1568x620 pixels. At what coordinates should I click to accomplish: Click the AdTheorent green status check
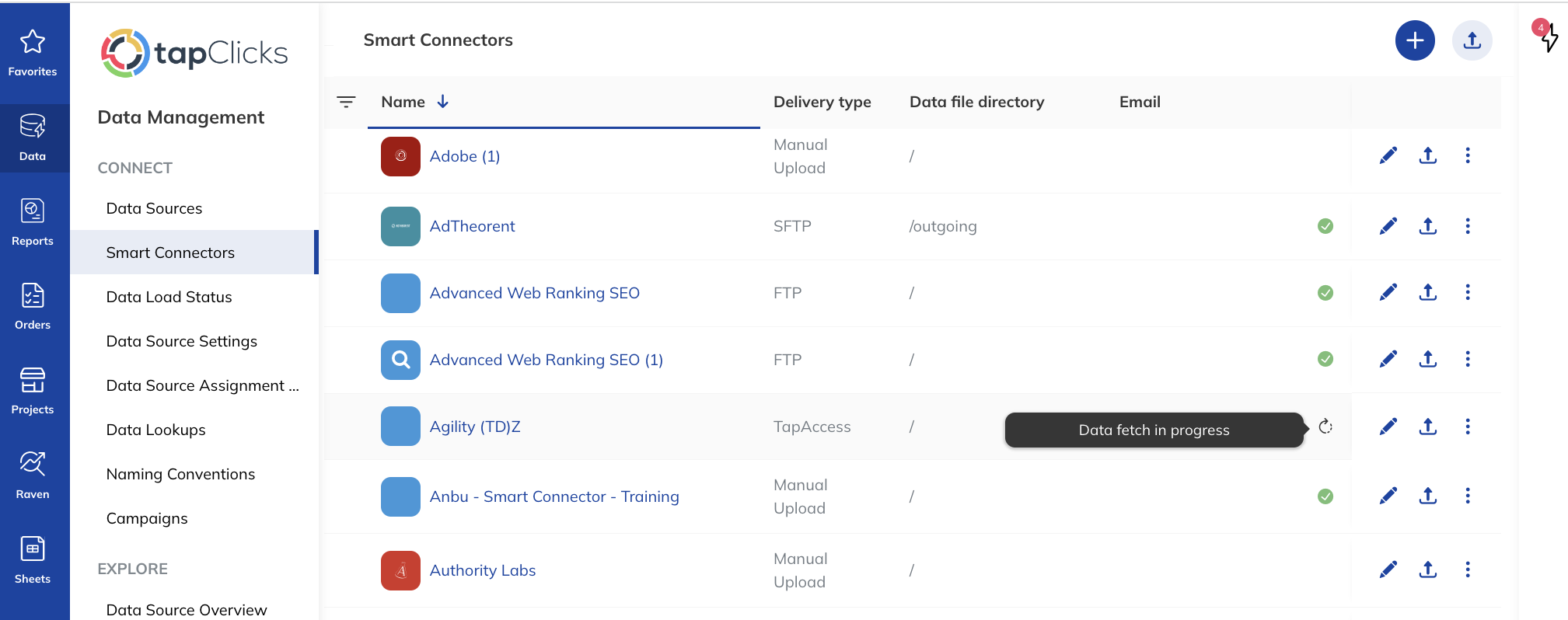click(1325, 226)
